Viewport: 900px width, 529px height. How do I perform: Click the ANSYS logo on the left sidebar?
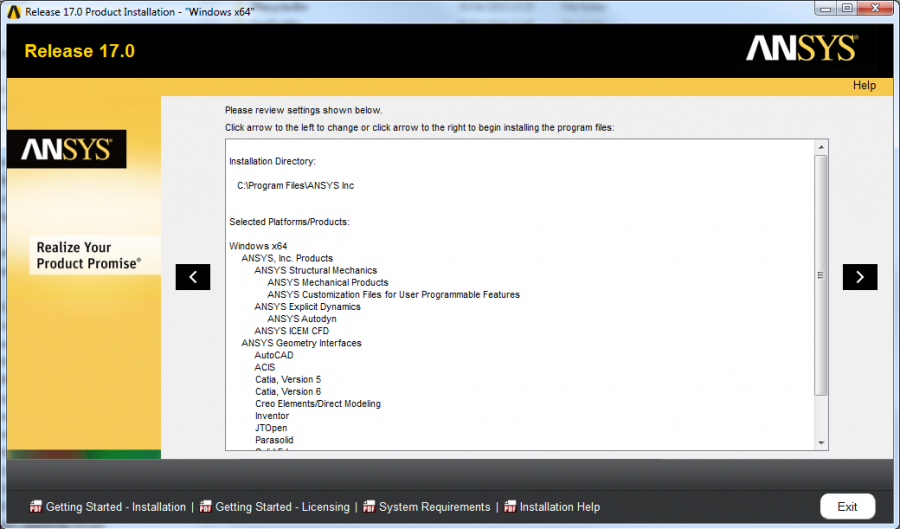coord(67,149)
